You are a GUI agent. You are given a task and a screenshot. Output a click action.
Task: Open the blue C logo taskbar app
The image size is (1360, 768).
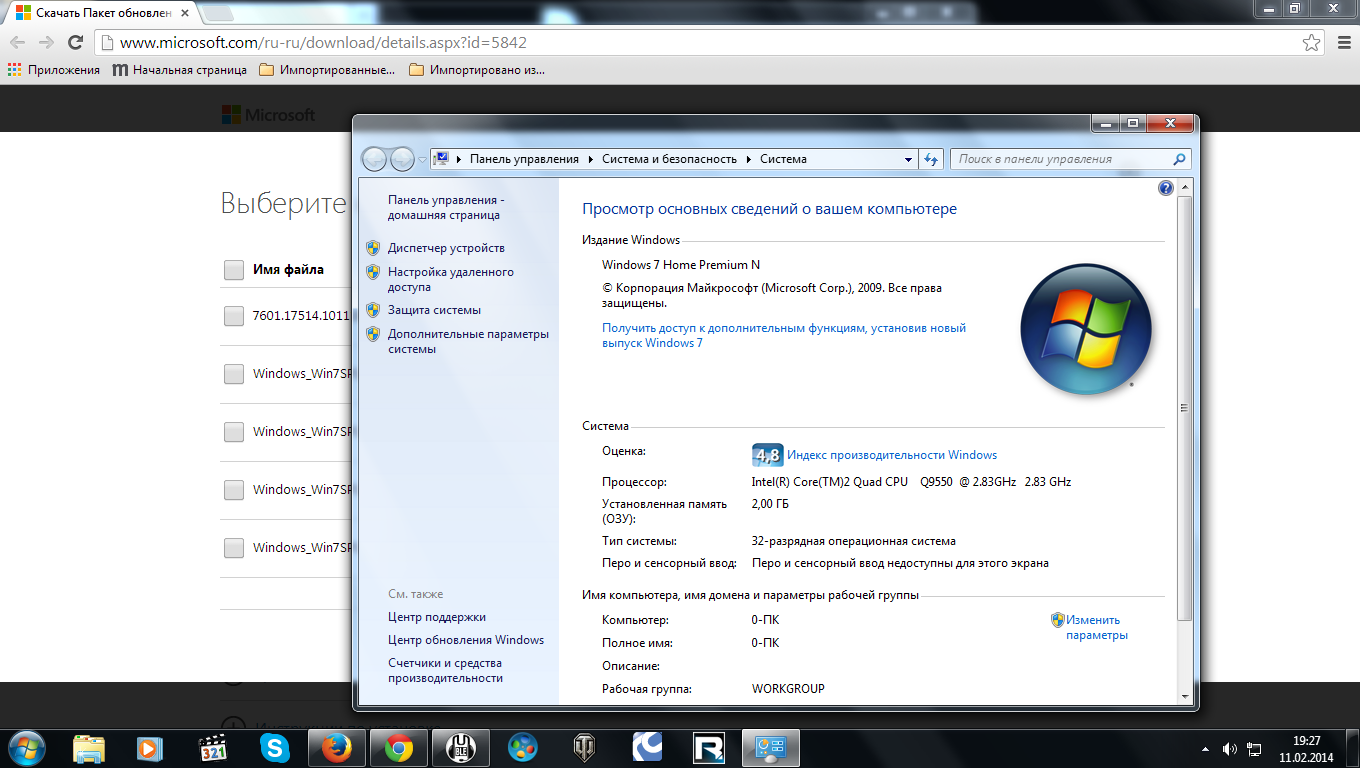(647, 748)
